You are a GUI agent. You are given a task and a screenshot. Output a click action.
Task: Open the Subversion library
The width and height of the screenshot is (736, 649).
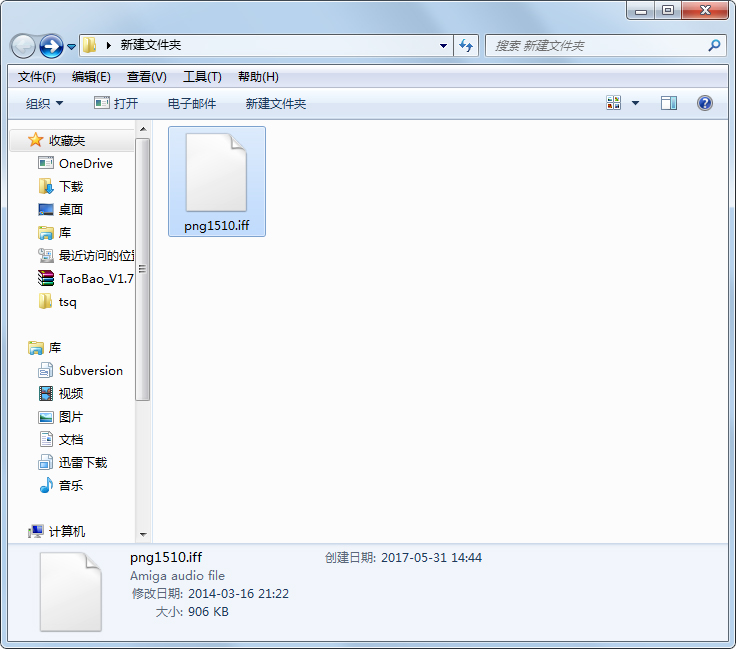pyautogui.click(x=90, y=370)
